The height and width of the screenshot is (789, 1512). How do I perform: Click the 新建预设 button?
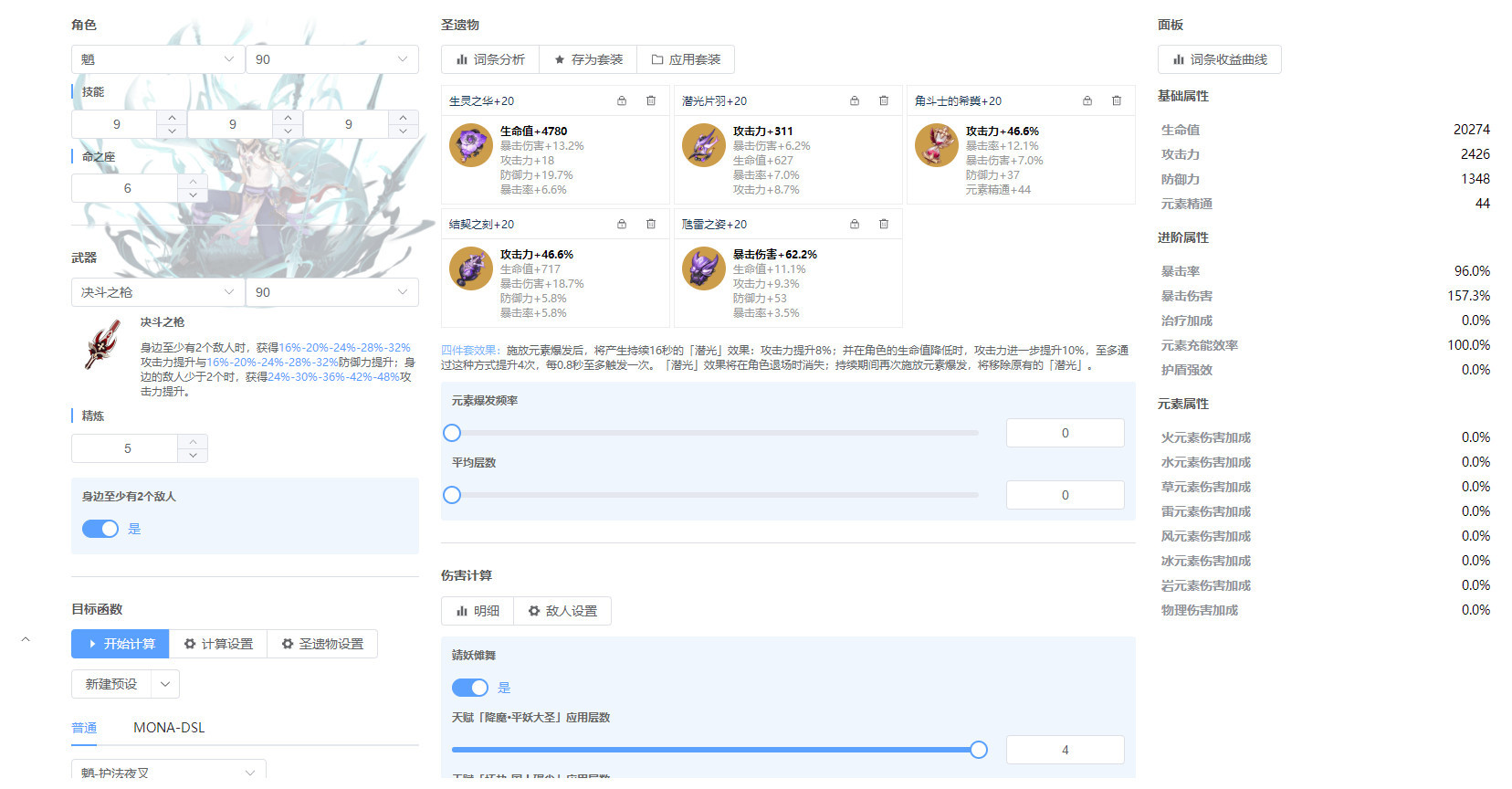click(111, 684)
